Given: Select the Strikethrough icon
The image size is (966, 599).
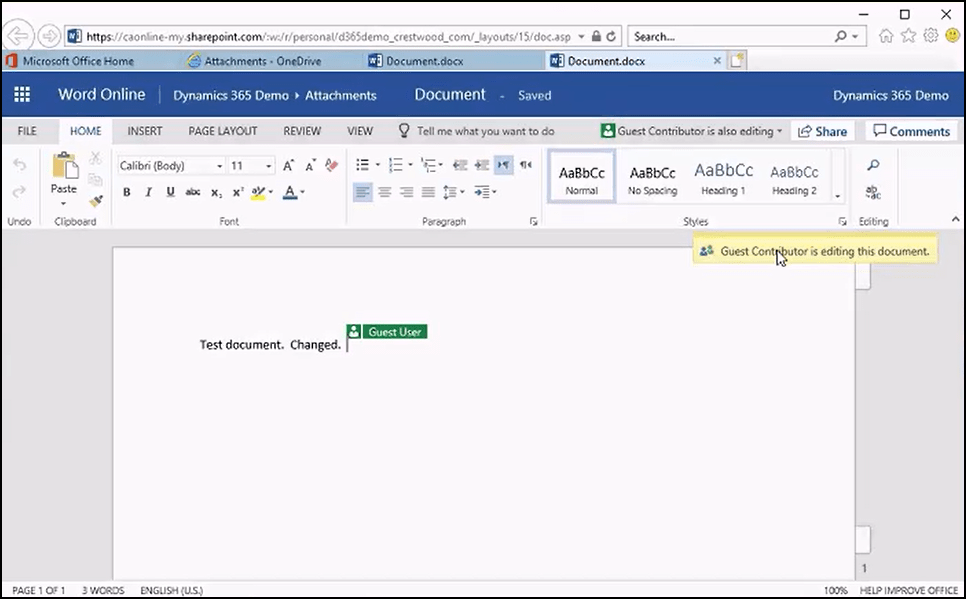Looking at the screenshot, I should [x=193, y=192].
